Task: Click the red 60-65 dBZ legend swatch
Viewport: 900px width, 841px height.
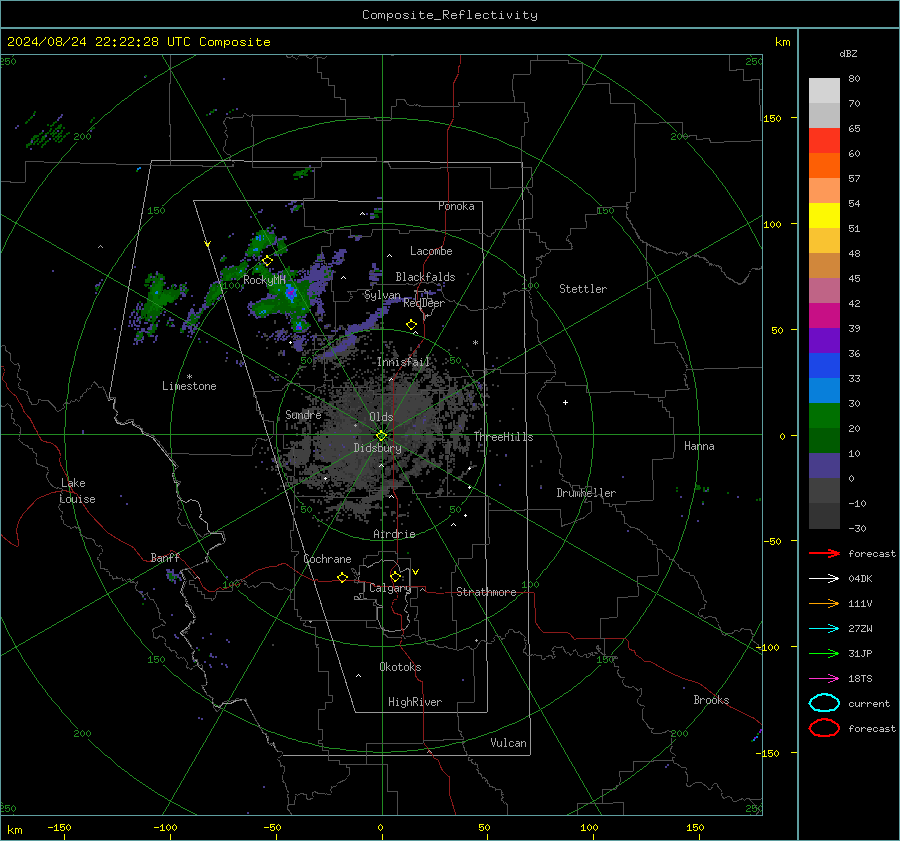Action: 824,141
